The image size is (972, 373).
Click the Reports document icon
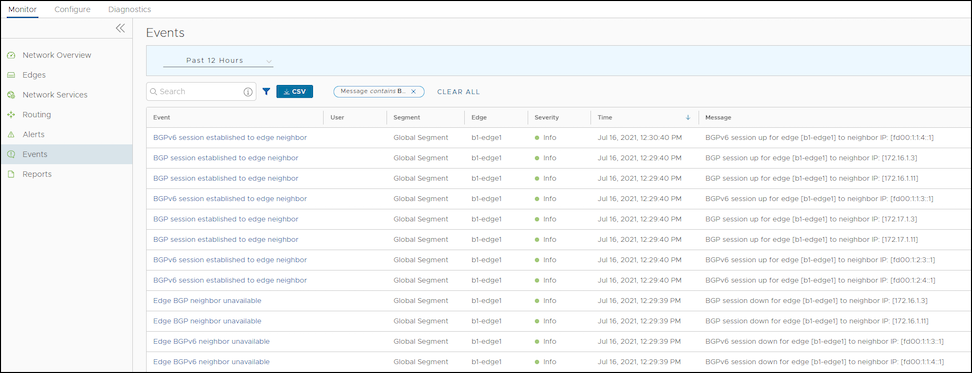pyautogui.click(x=11, y=174)
